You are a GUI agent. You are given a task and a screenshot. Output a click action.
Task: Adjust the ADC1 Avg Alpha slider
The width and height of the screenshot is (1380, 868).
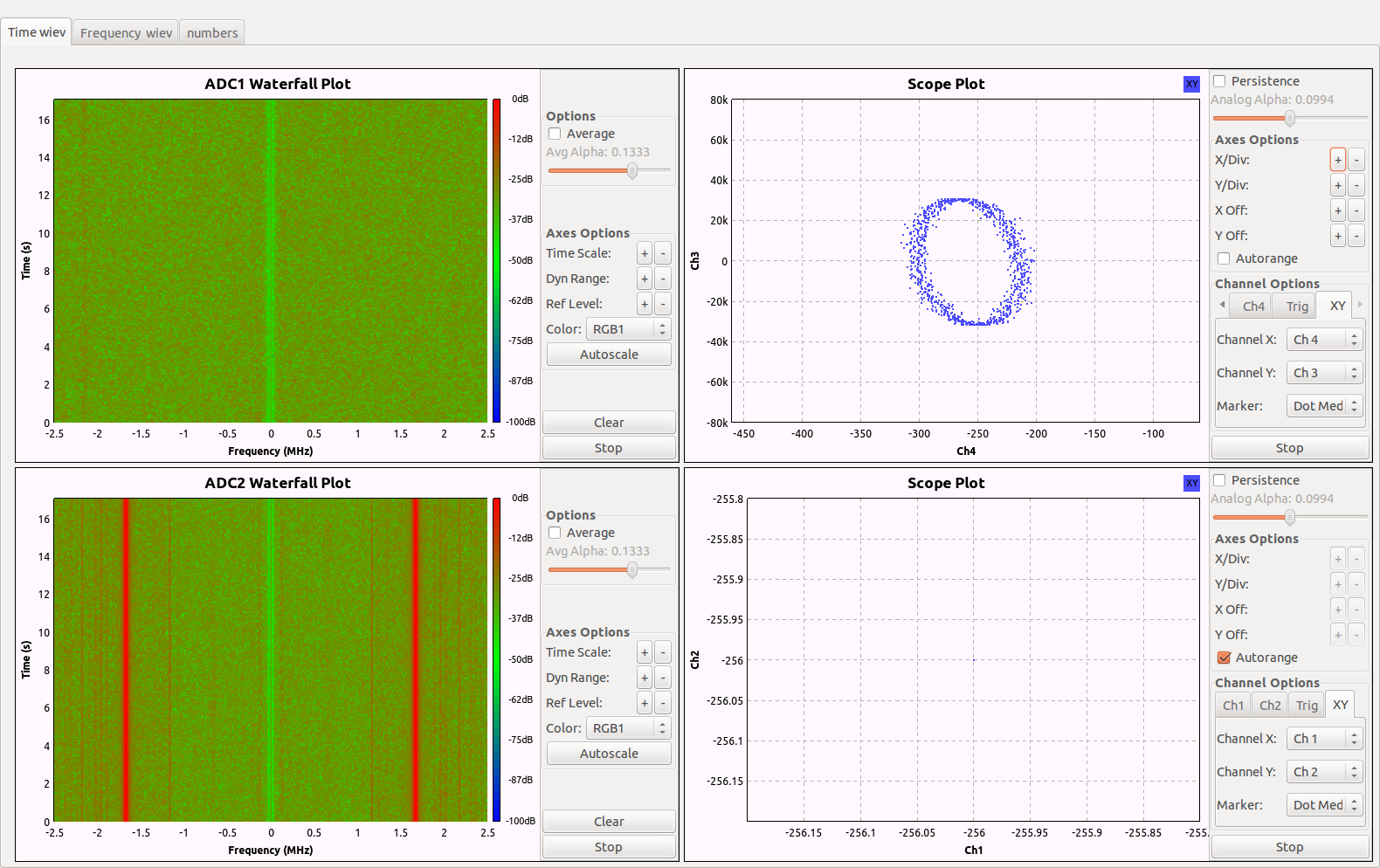tap(631, 170)
